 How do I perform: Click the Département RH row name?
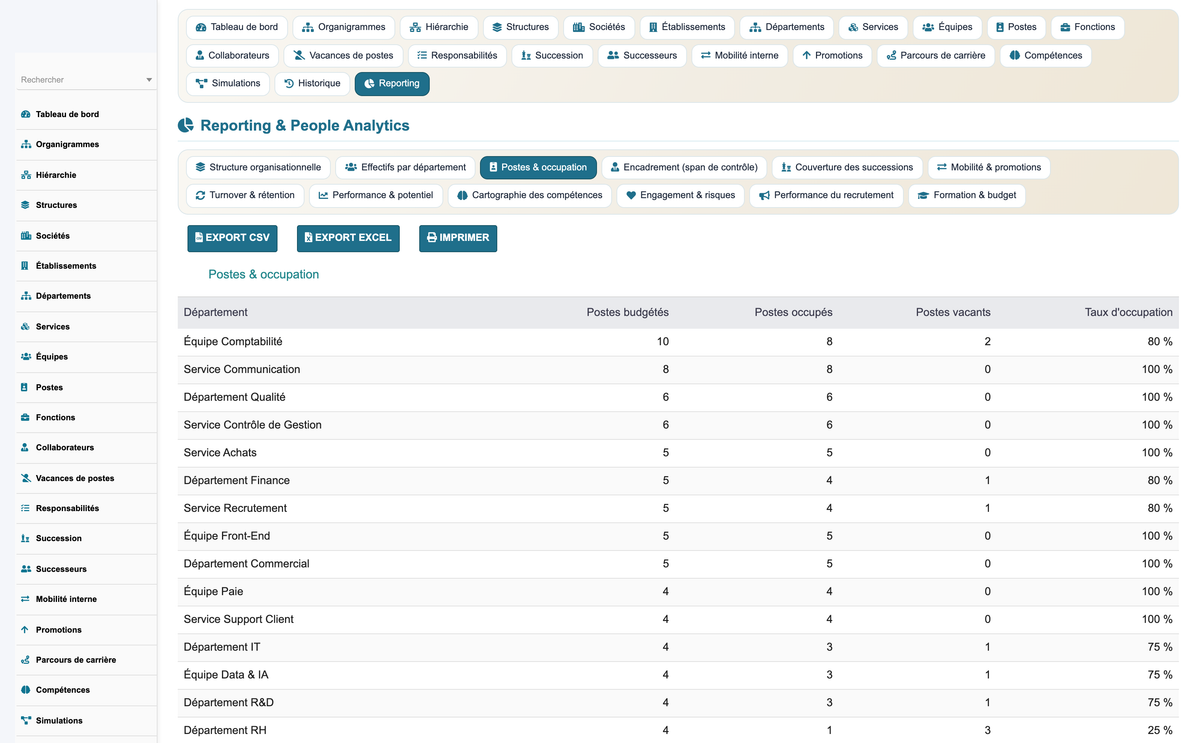[x=225, y=731]
